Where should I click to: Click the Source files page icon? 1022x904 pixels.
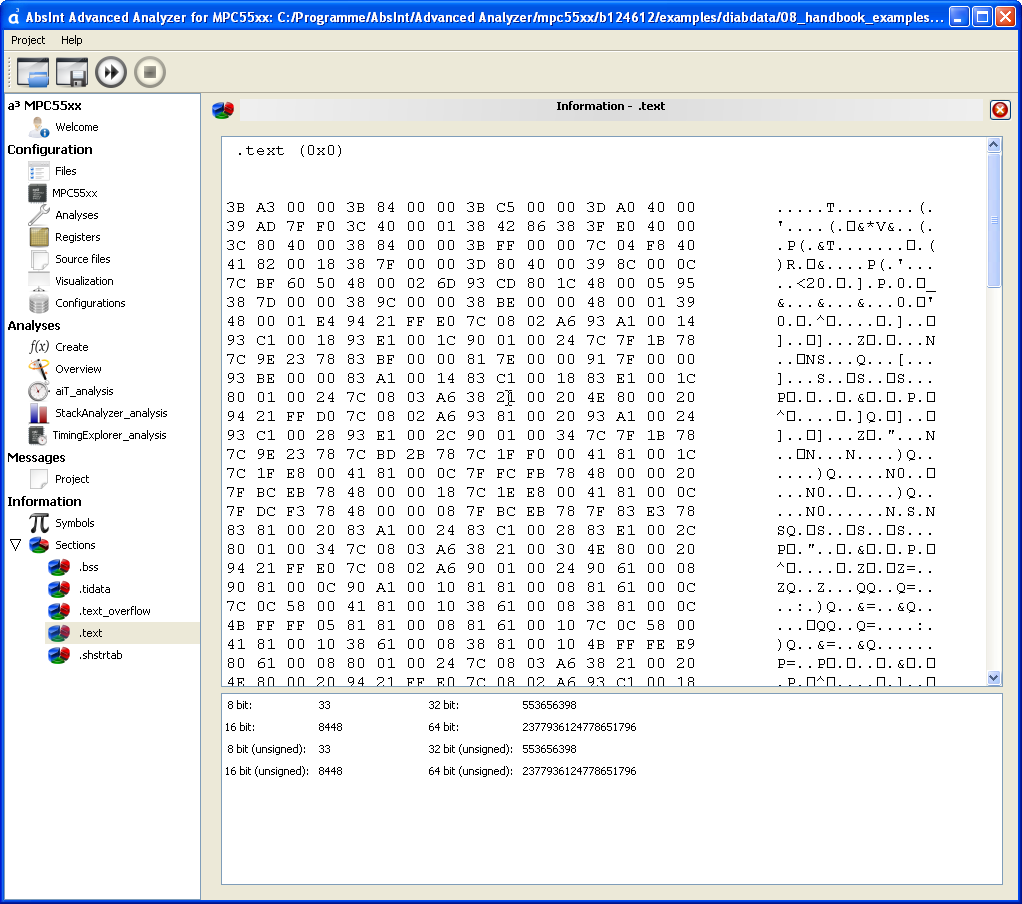(x=39, y=259)
